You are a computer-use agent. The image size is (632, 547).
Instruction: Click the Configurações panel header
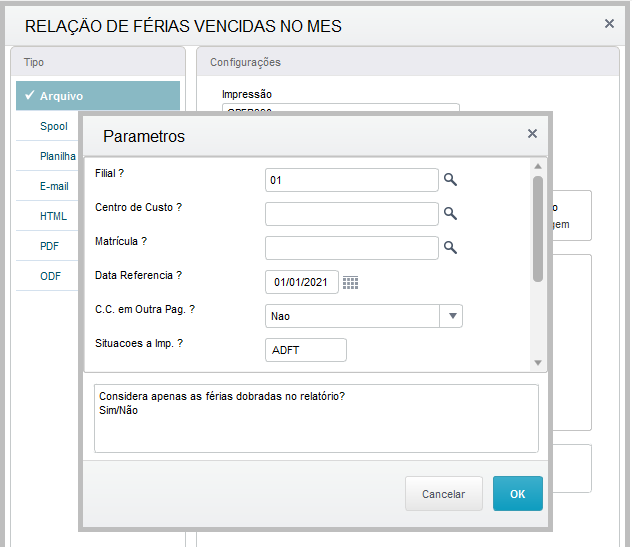click(x=407, y=62)
